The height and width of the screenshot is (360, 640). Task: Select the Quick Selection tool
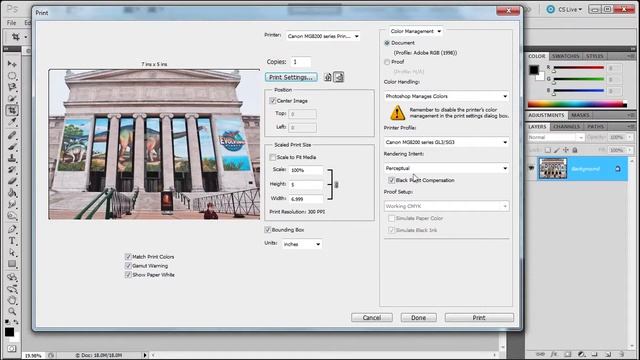[x=12, y=98]
